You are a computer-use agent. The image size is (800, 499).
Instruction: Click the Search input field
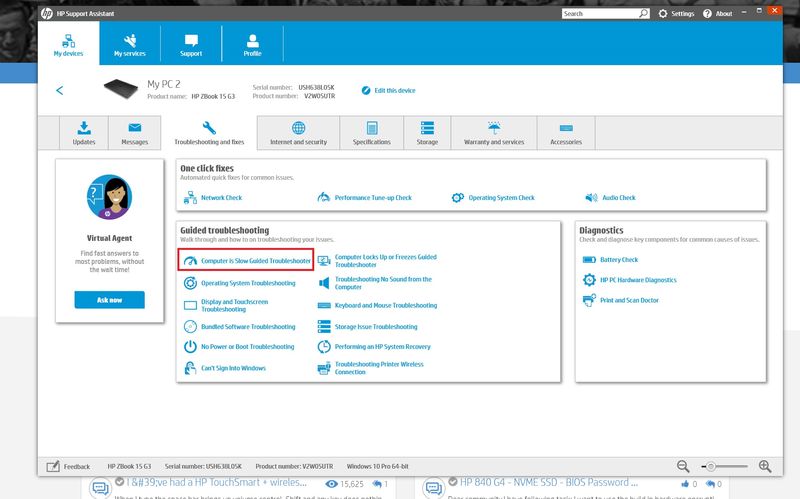click(x=600, y=14)
